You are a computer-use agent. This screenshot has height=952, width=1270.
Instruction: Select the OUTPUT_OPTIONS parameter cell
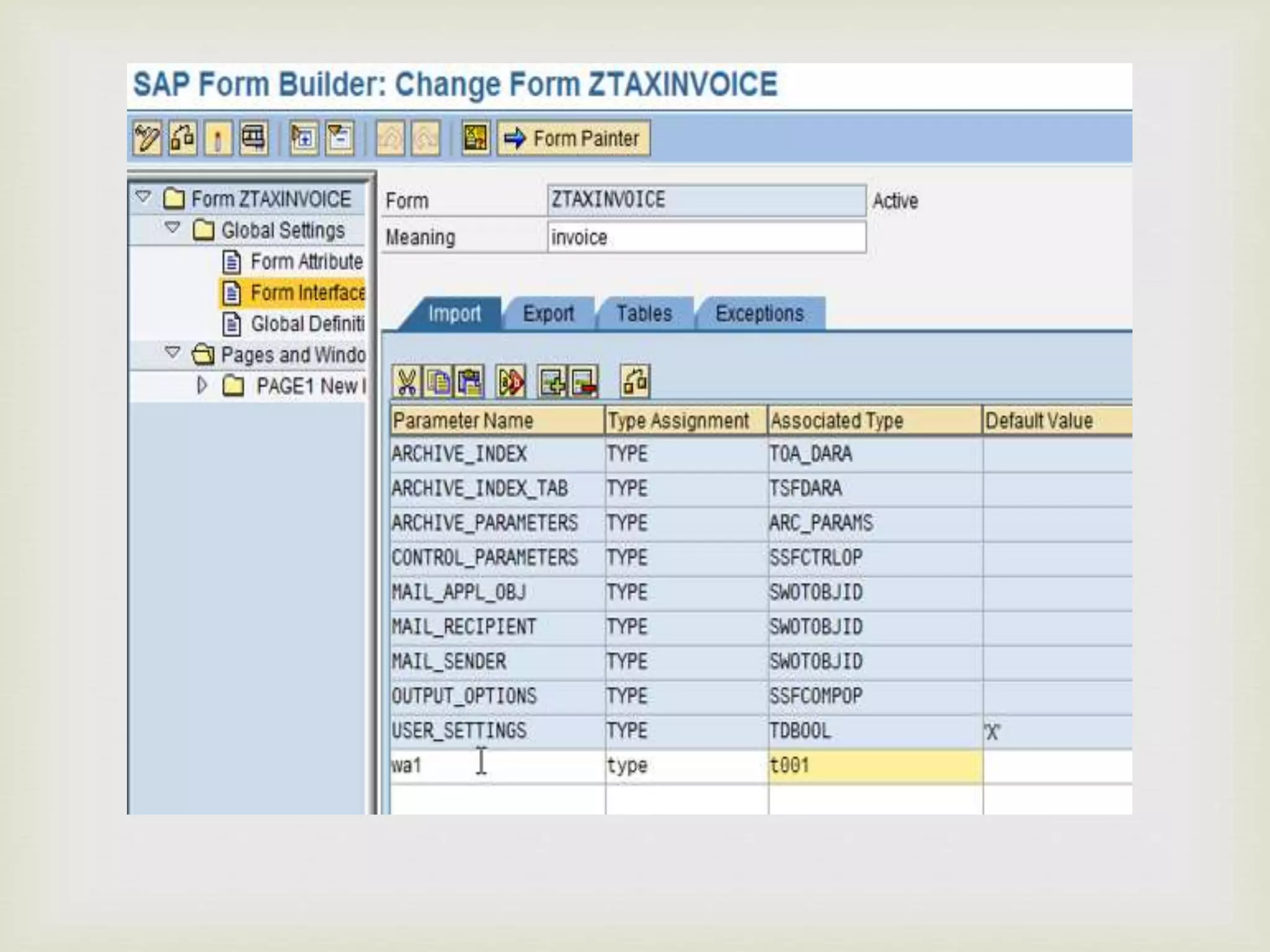(497, 696)
